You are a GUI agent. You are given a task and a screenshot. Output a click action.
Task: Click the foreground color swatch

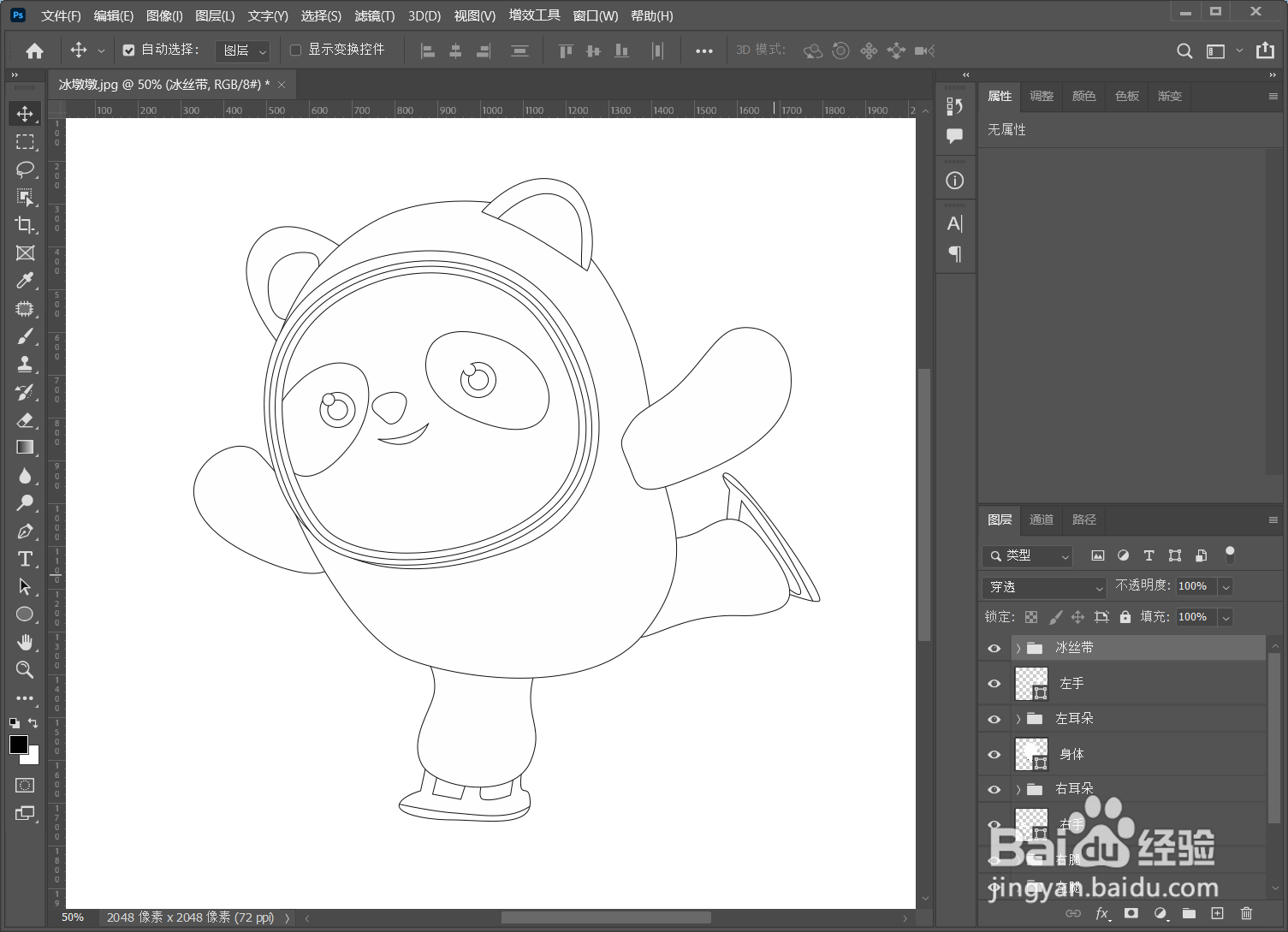pos(19,745)
